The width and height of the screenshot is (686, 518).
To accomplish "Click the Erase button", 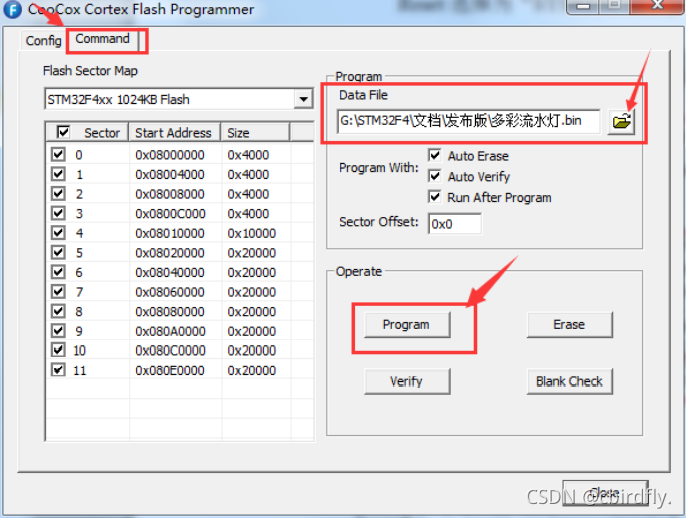I will pyautogui.click(x=569, y=325).
